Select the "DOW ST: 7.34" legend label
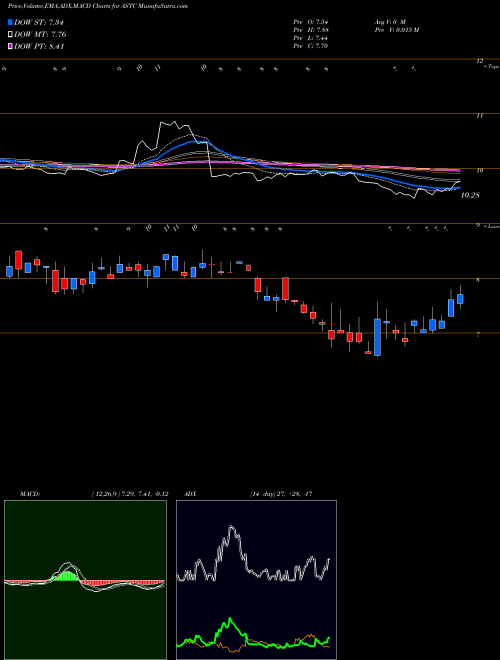The image size is (500, 660). point(39,22)
